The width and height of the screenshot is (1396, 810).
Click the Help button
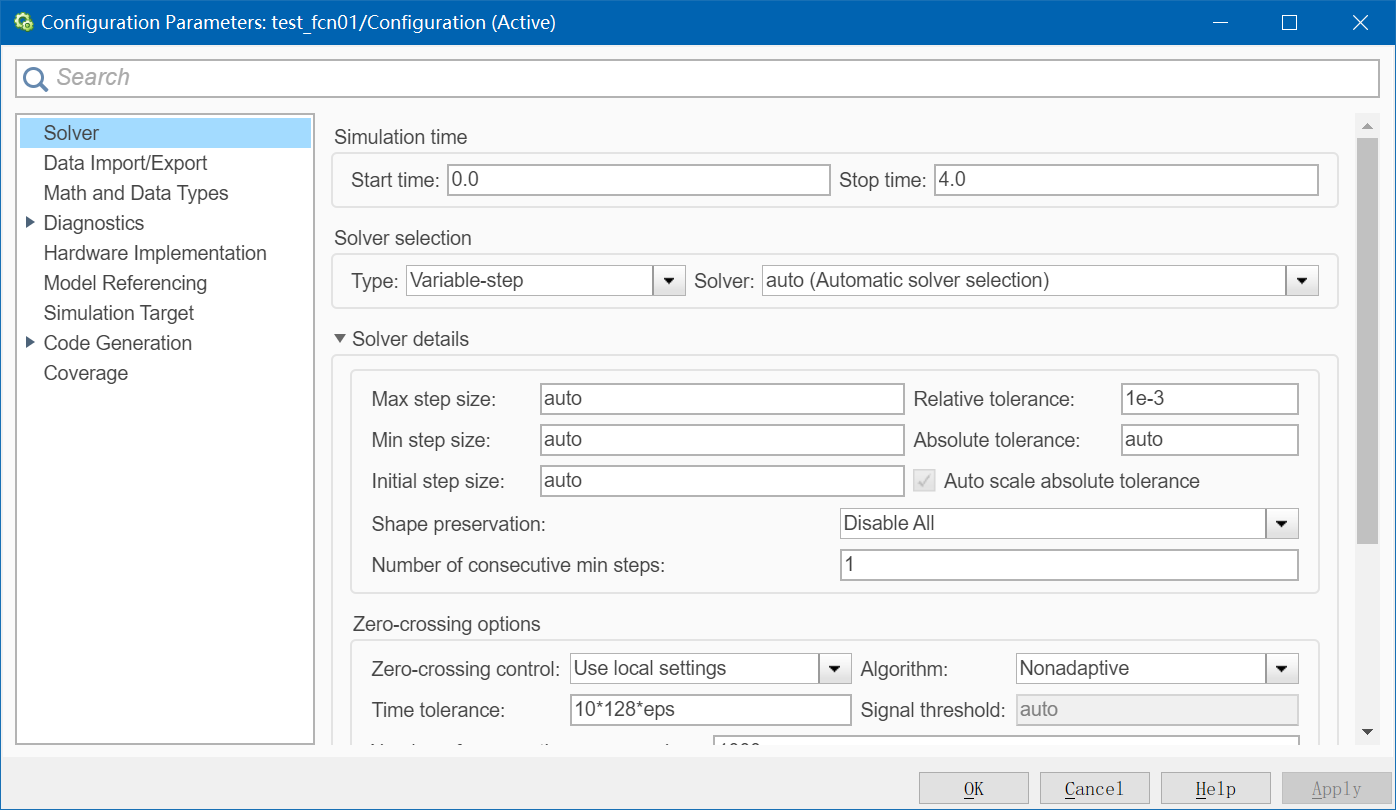point(1215,789)
